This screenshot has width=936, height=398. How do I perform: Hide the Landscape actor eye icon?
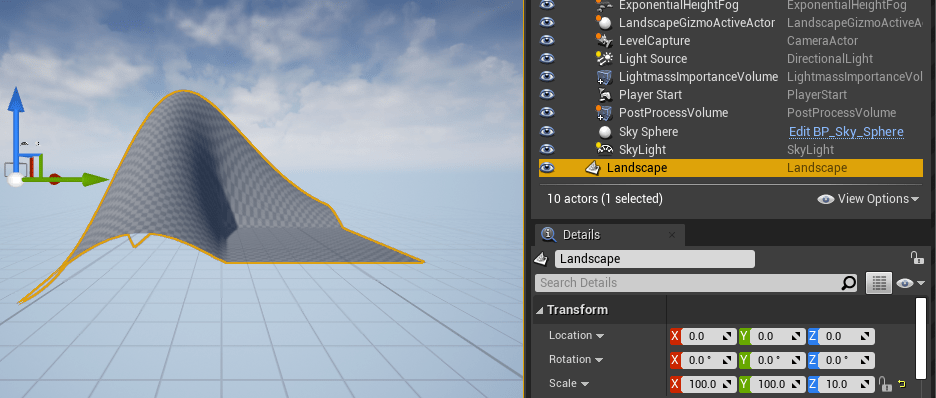[x=547, y=168]
